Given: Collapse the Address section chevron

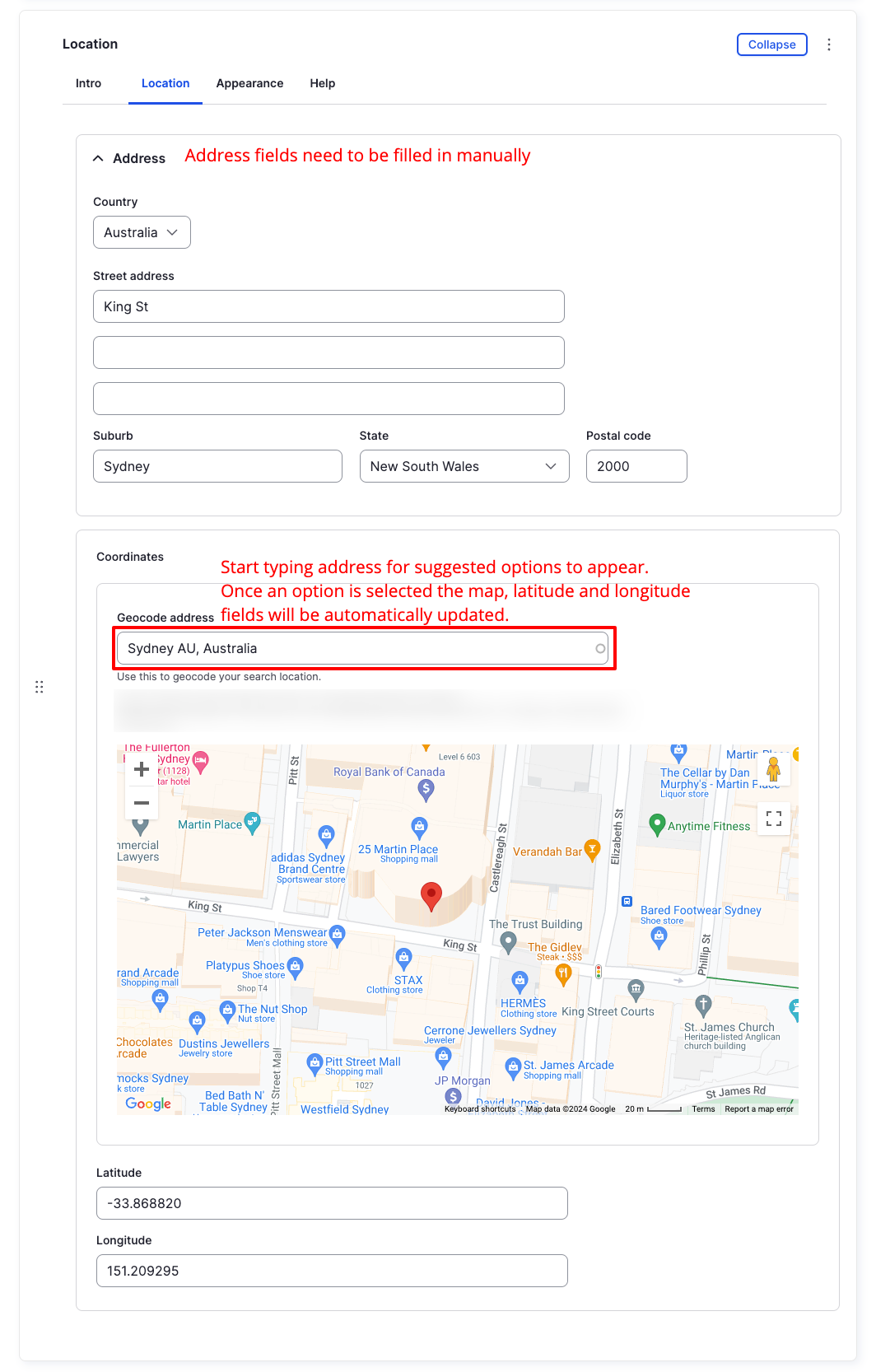Looking at the screenshot, I should [x=98, y=158].
